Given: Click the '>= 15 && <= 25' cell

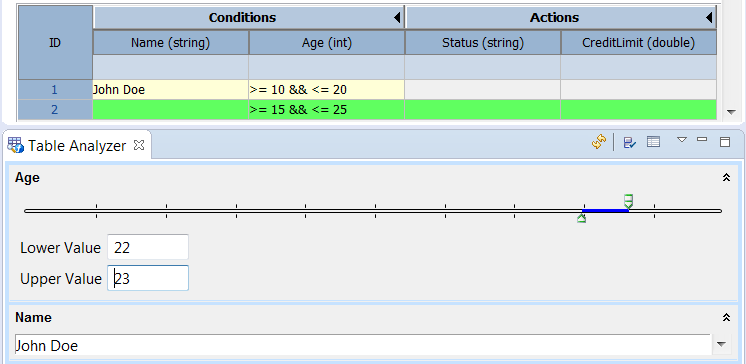Looking at the screenshot, I should (x=327, y=109).
